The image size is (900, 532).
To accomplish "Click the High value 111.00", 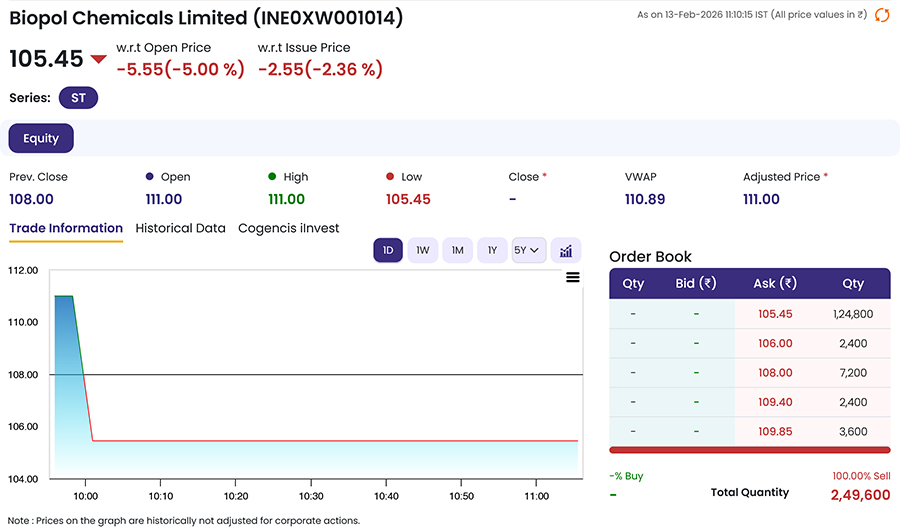I will coord(286,199).
